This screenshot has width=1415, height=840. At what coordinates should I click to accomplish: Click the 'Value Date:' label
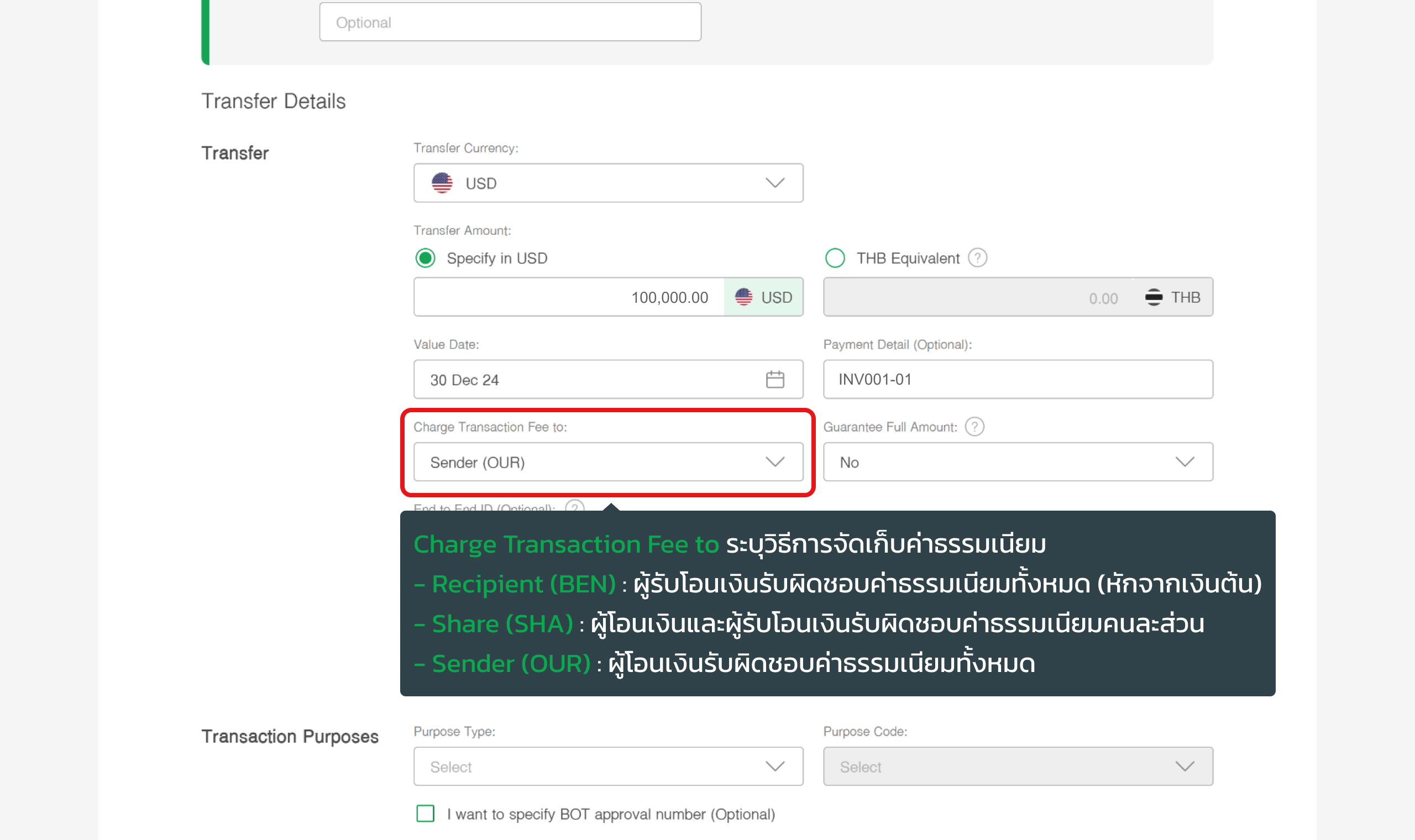pyautogui.click(x=446, y=345)
